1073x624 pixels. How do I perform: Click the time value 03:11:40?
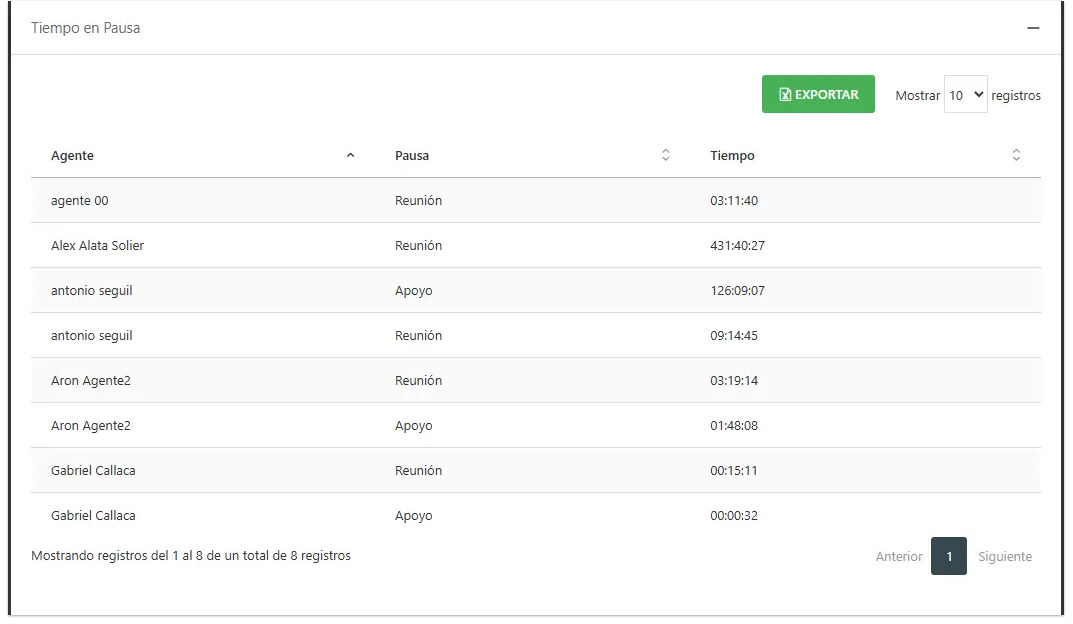point(734,200)
